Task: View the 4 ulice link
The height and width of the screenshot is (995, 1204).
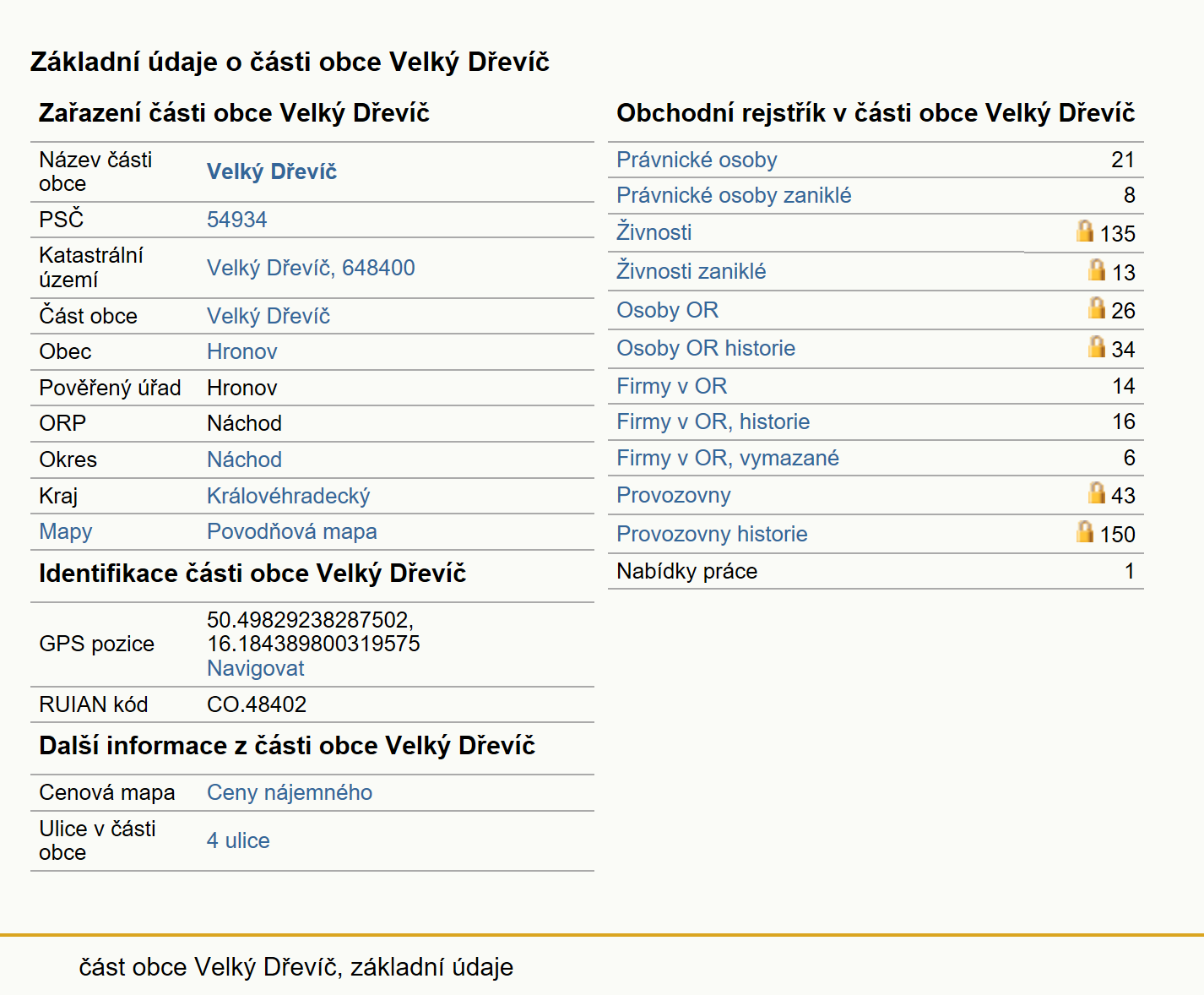Action: point(238,840)
